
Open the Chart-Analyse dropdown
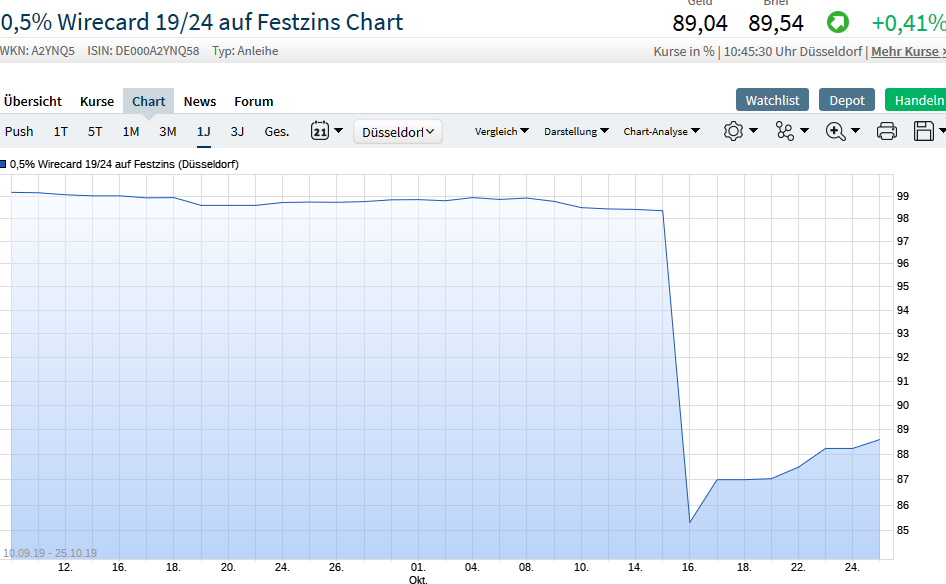(x=661, y=131)
